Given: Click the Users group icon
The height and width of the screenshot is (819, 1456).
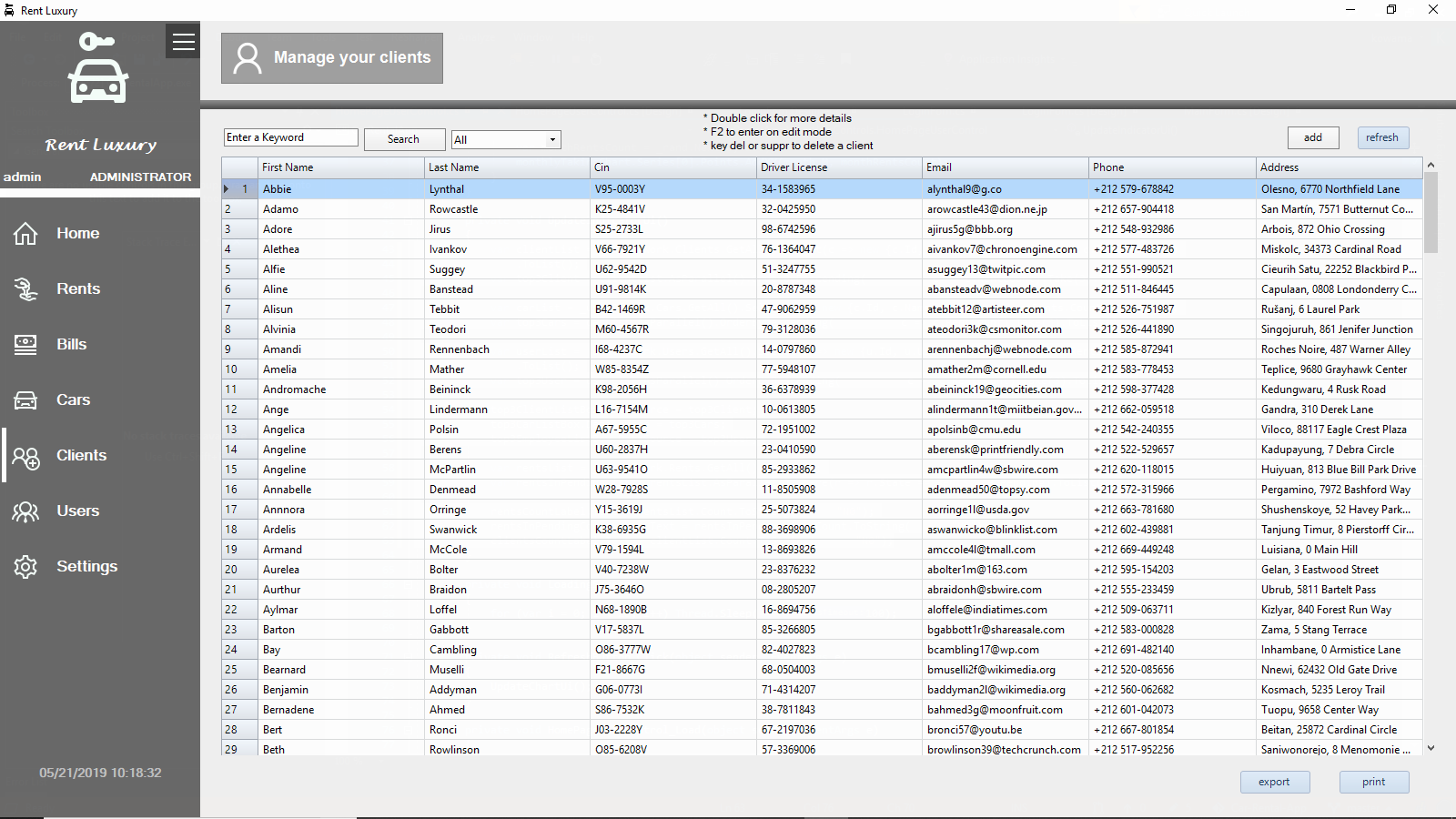Looking at the screenshot, I should pyautogui.click(x=25, y=511).
